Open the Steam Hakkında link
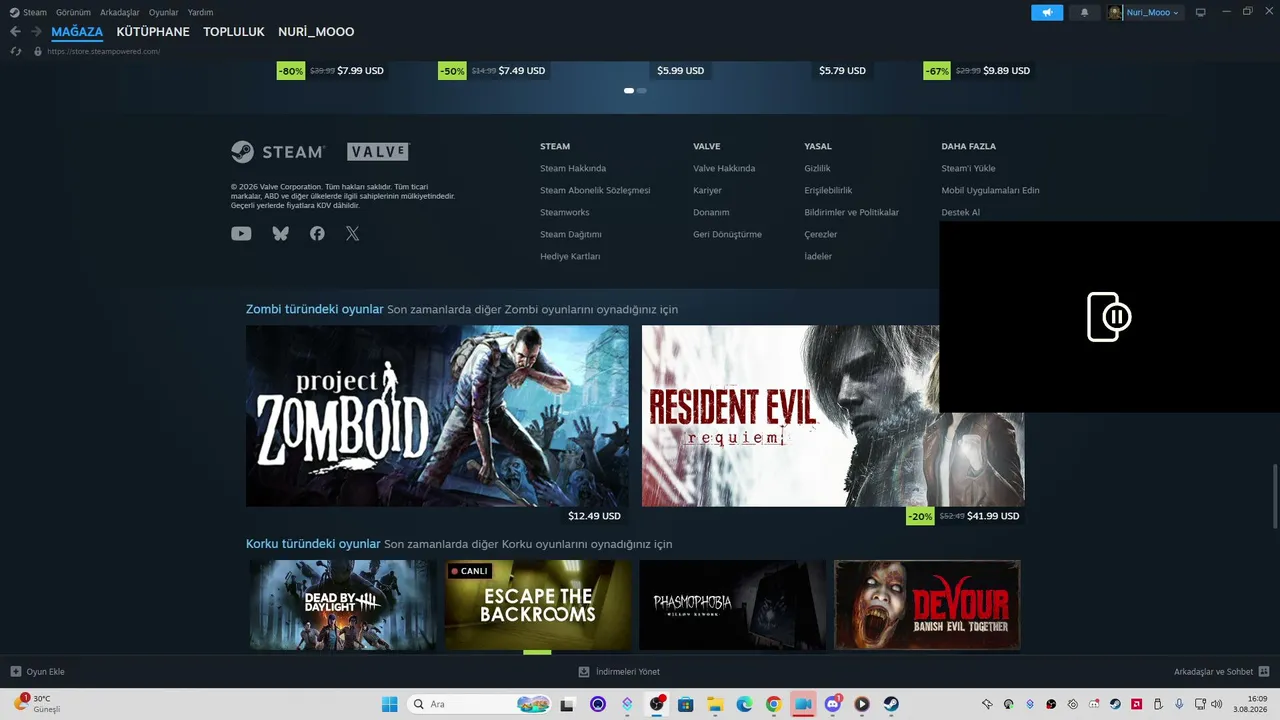 [x=573, y=168]
